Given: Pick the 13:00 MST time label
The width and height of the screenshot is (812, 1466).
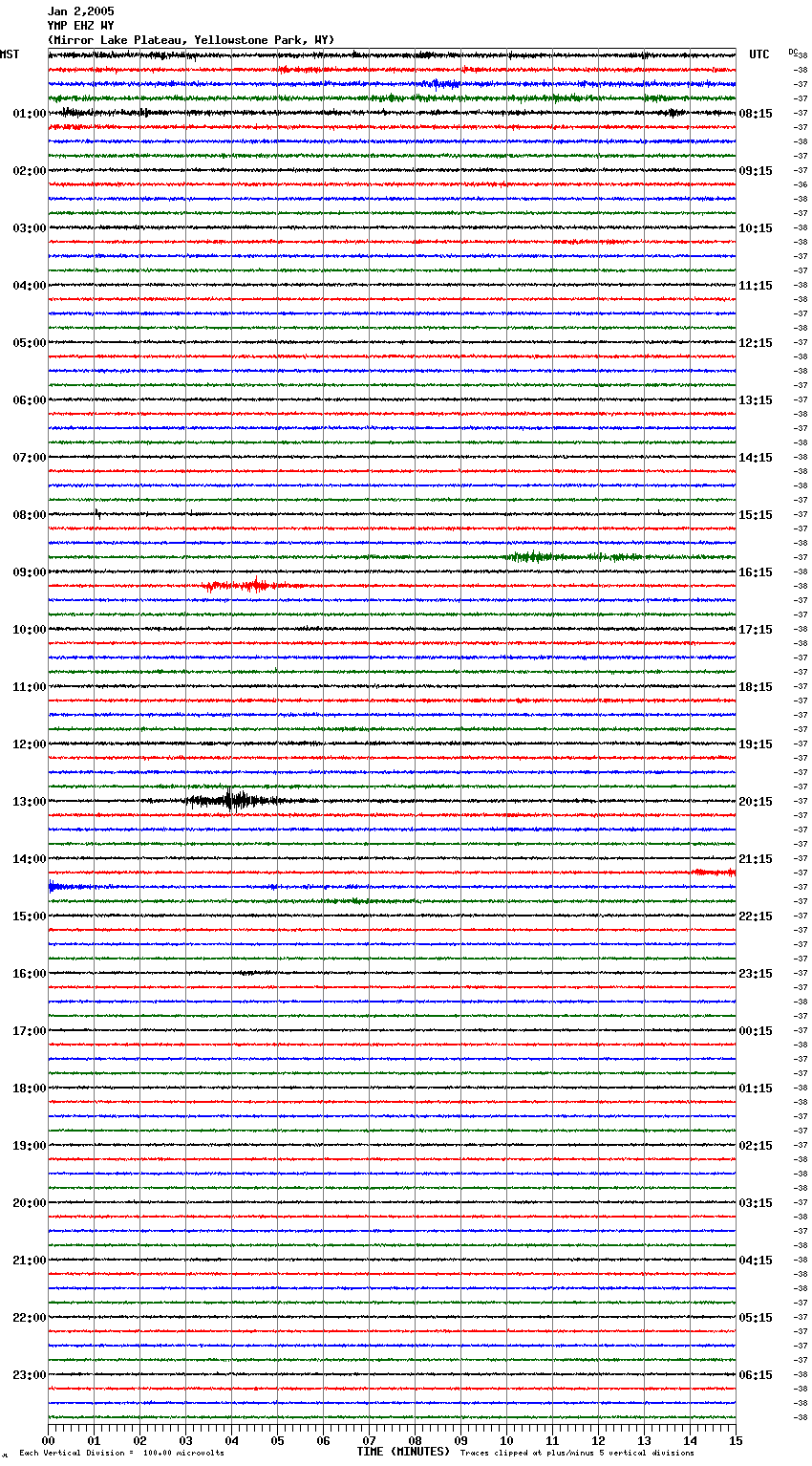Looking at the screenshot, I should [x=30, y=802].
